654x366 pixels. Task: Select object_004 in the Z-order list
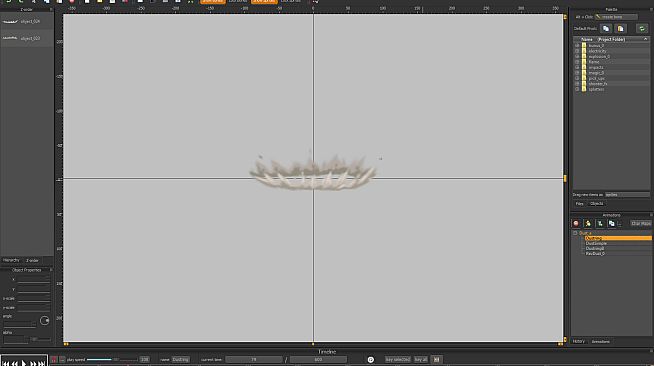(27, 21)
